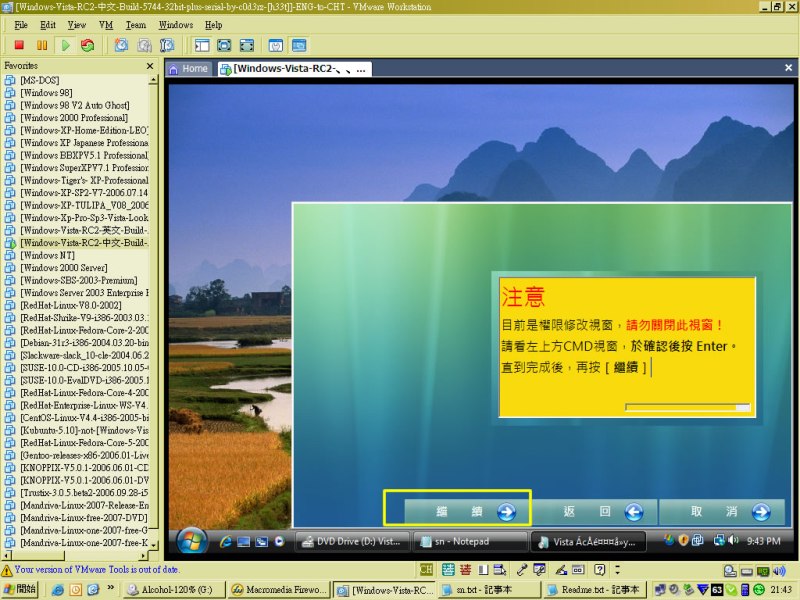This screenshot has width=800, height=600.
Task: Open Internet Explorer in guest quick launch
Action: 226,542
